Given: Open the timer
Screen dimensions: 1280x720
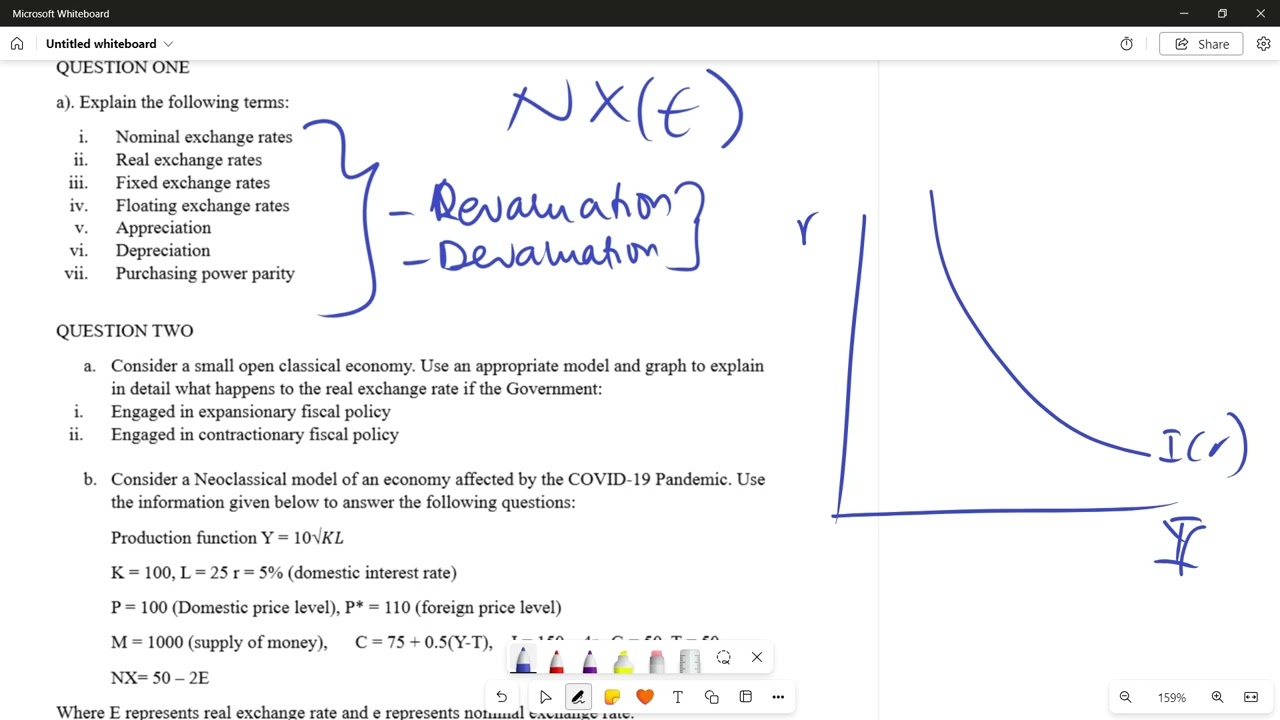Looking at the screenshot, I should coord(1127,44).
